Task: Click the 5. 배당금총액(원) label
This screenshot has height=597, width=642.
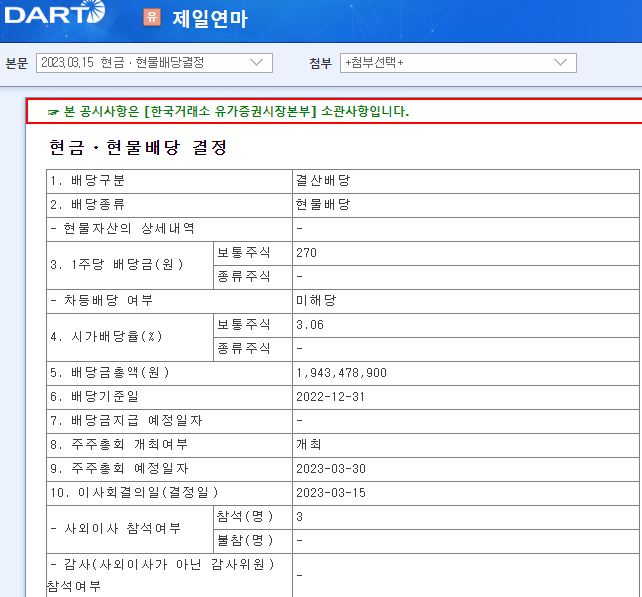Action: [x=110, y=373]
